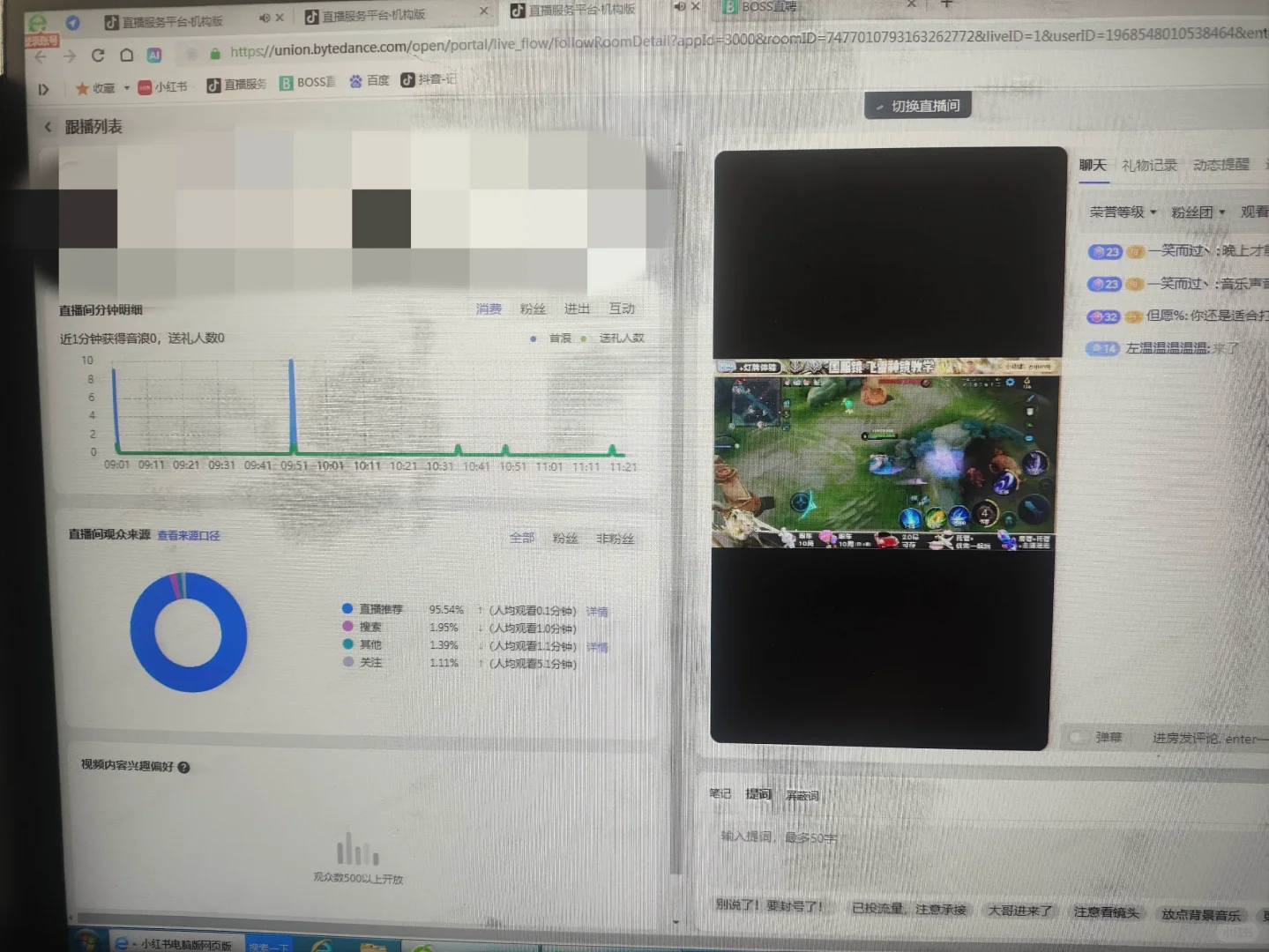Open the 直播服务 bookmark
Image resolution: width=1269 pixels, height=952 pixels.
236,85
